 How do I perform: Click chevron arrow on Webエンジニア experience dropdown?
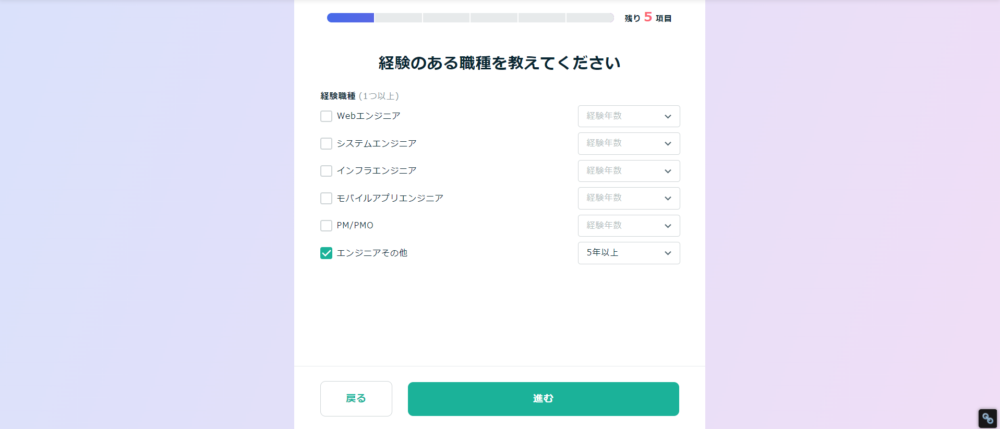pos(668,117)
